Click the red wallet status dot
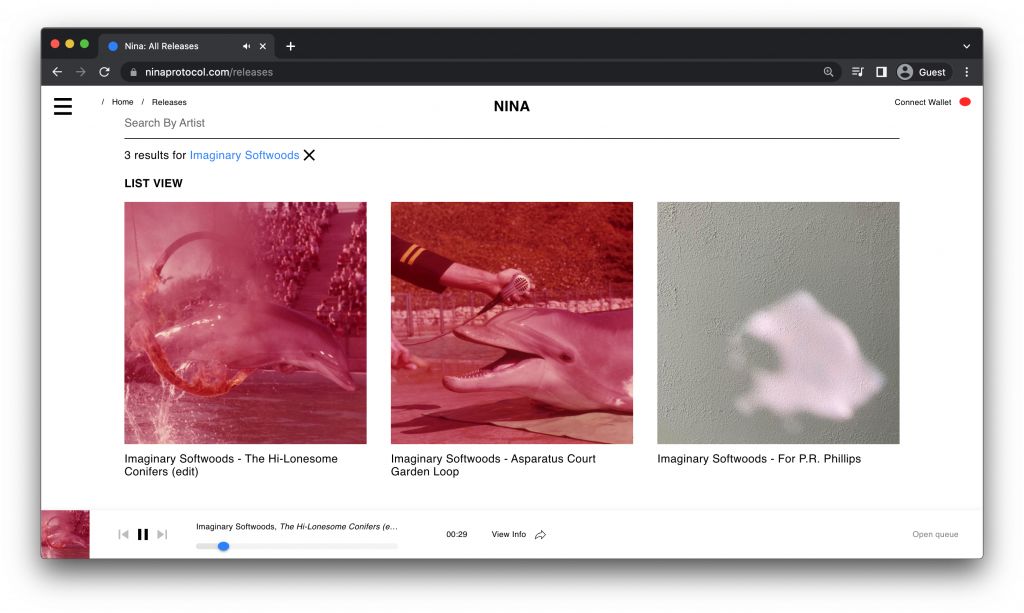The width and height of the screenshot is (1024, 613). click(x=965, y=102)
